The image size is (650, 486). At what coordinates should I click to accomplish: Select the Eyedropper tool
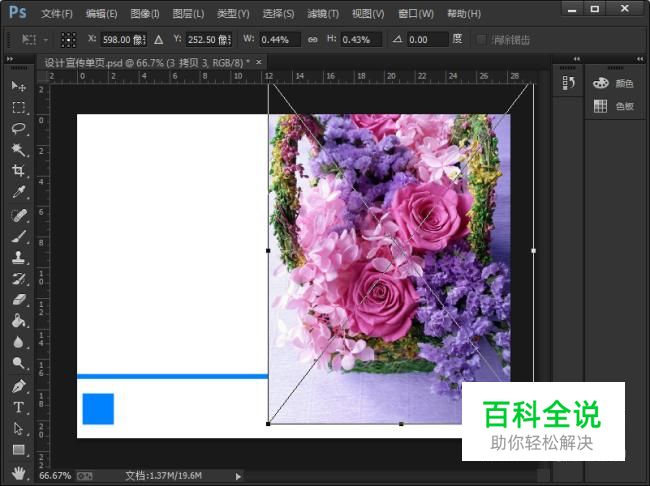coord(18,192)
